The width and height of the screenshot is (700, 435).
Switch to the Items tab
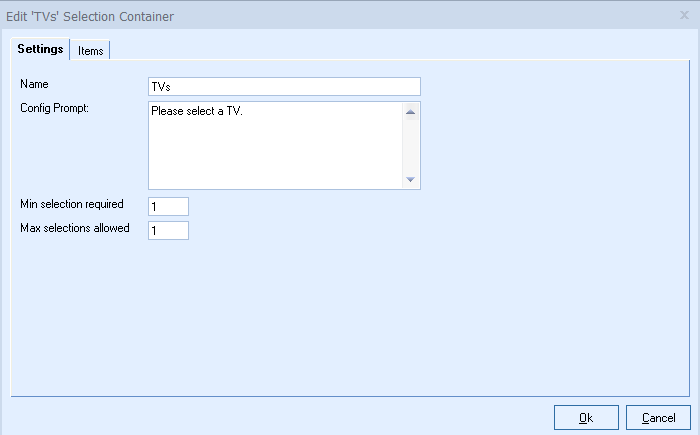point(90,50)
